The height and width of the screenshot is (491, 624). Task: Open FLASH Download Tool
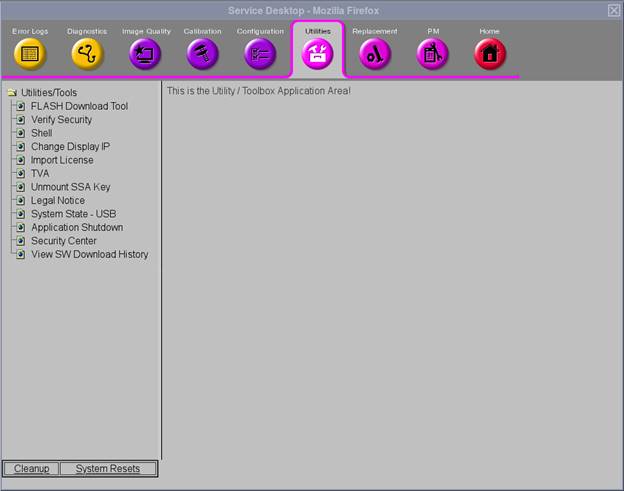coord(79,106)
